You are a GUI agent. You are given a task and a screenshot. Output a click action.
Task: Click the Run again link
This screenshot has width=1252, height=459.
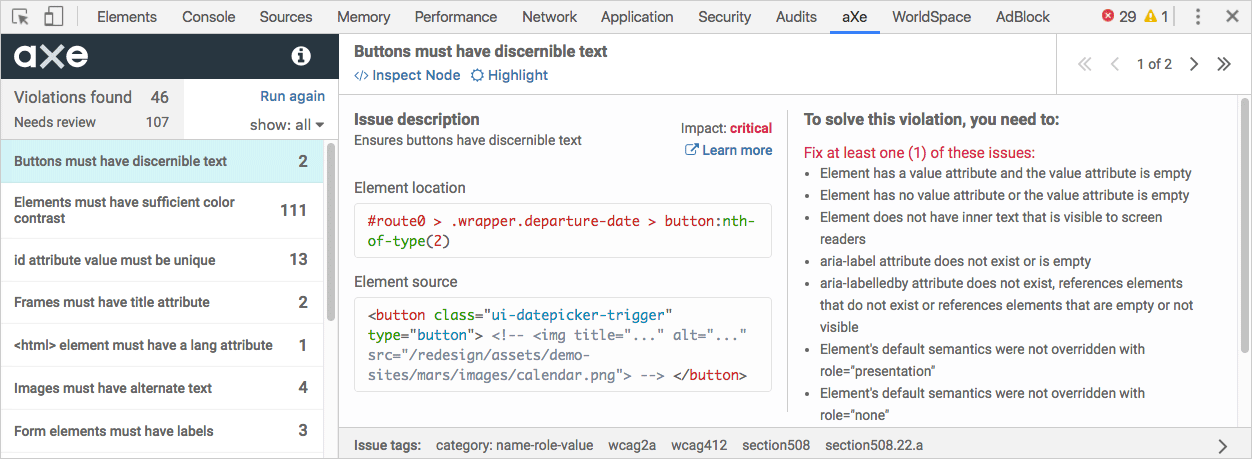[x=292, y=96]
